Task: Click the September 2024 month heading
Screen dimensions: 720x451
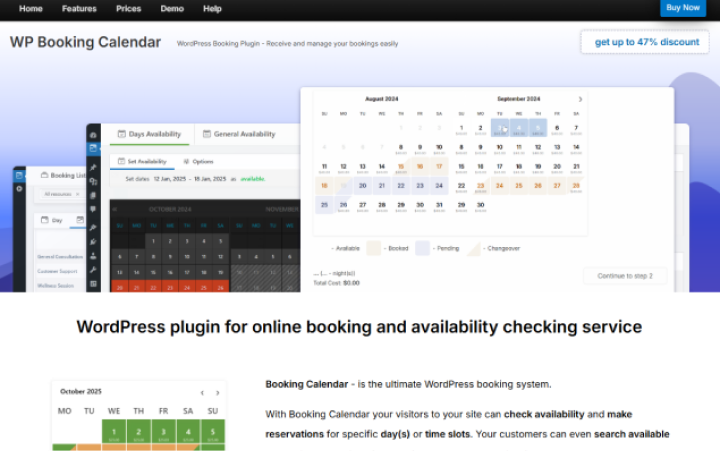Action: coord(518,99)
